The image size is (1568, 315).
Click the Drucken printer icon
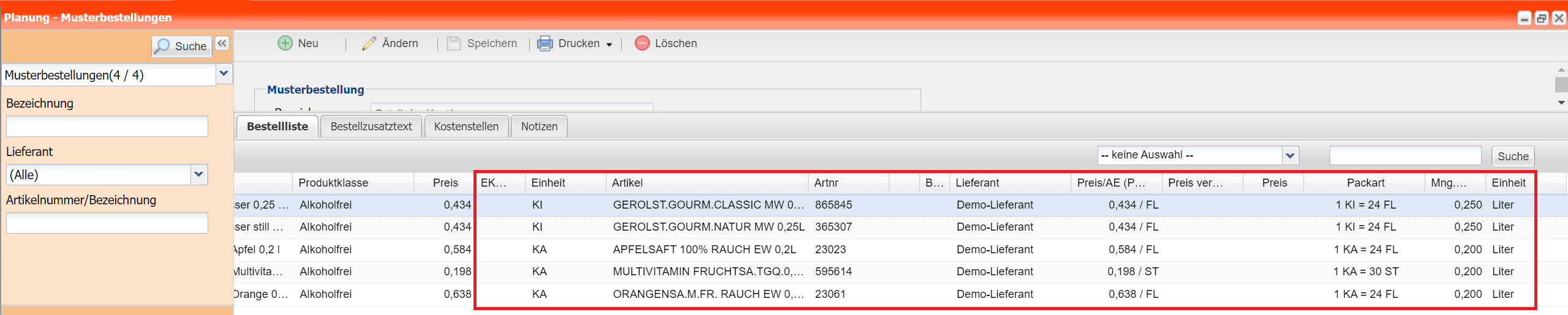point(545,43)
